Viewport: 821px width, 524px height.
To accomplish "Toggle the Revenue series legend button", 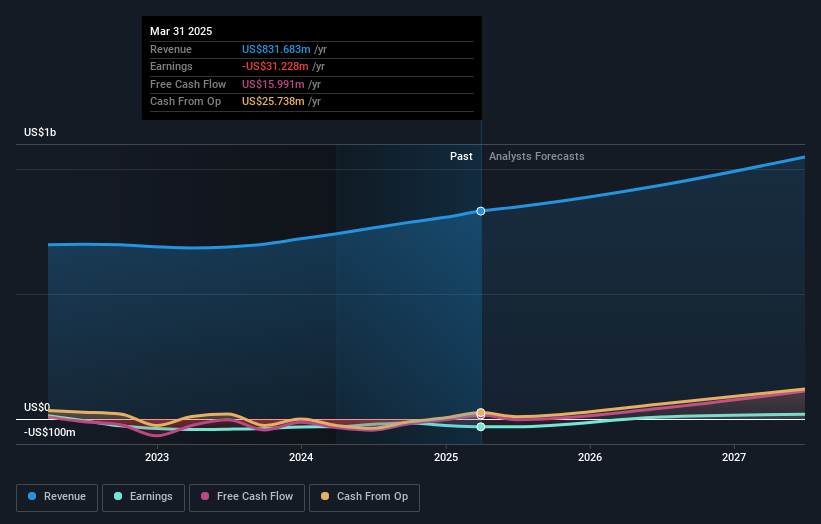I will (57, 497).
